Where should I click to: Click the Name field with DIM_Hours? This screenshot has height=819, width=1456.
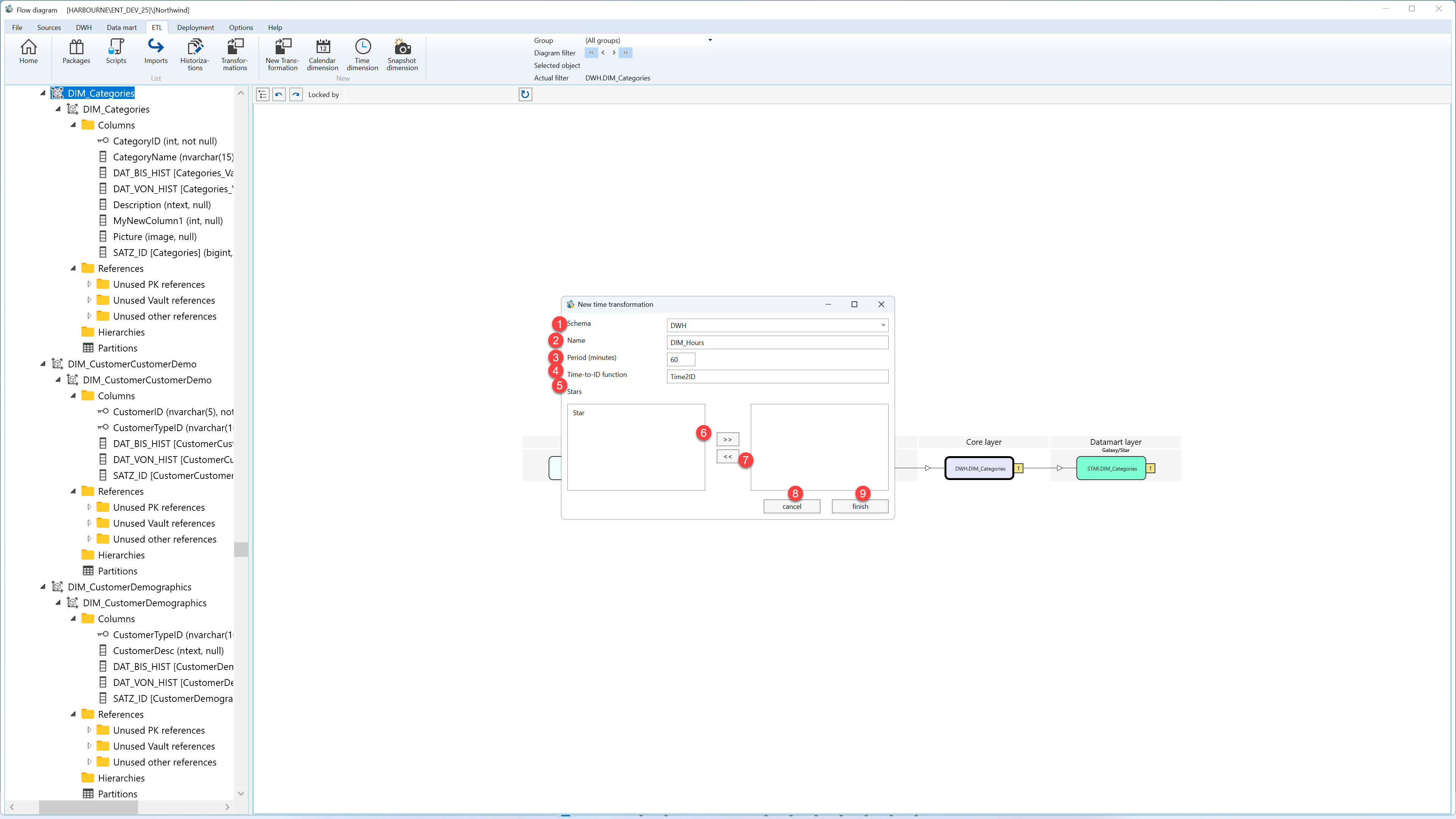click(777, 342)
